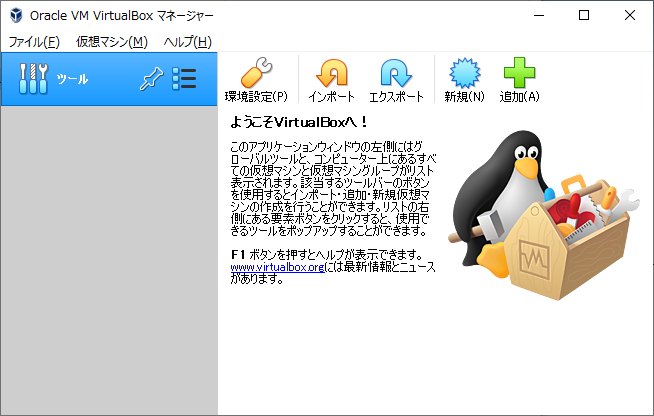
Task: Click the ようこそVirtualBoxへ！ heading text
Action: 299,122
